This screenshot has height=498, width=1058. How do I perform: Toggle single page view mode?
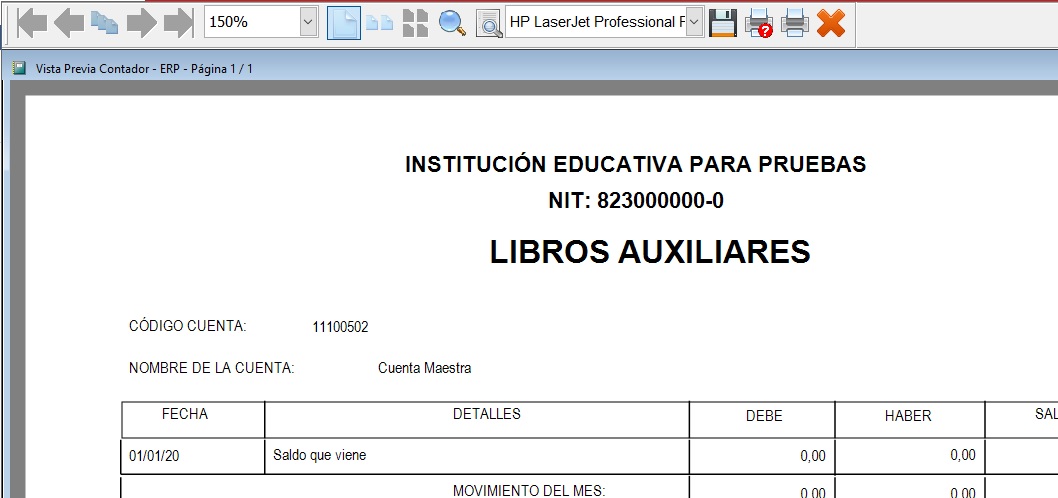343,22
